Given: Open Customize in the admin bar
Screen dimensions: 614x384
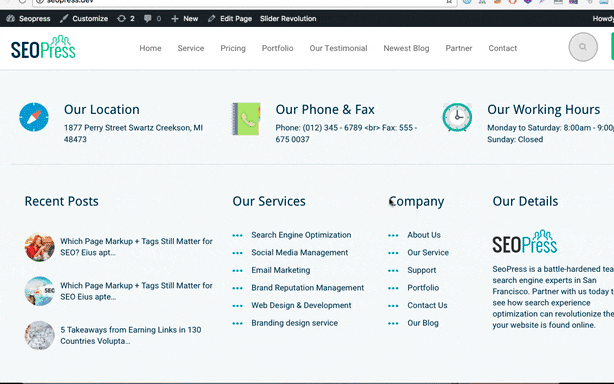Looking at the screenshot, I should coord(90,18).
